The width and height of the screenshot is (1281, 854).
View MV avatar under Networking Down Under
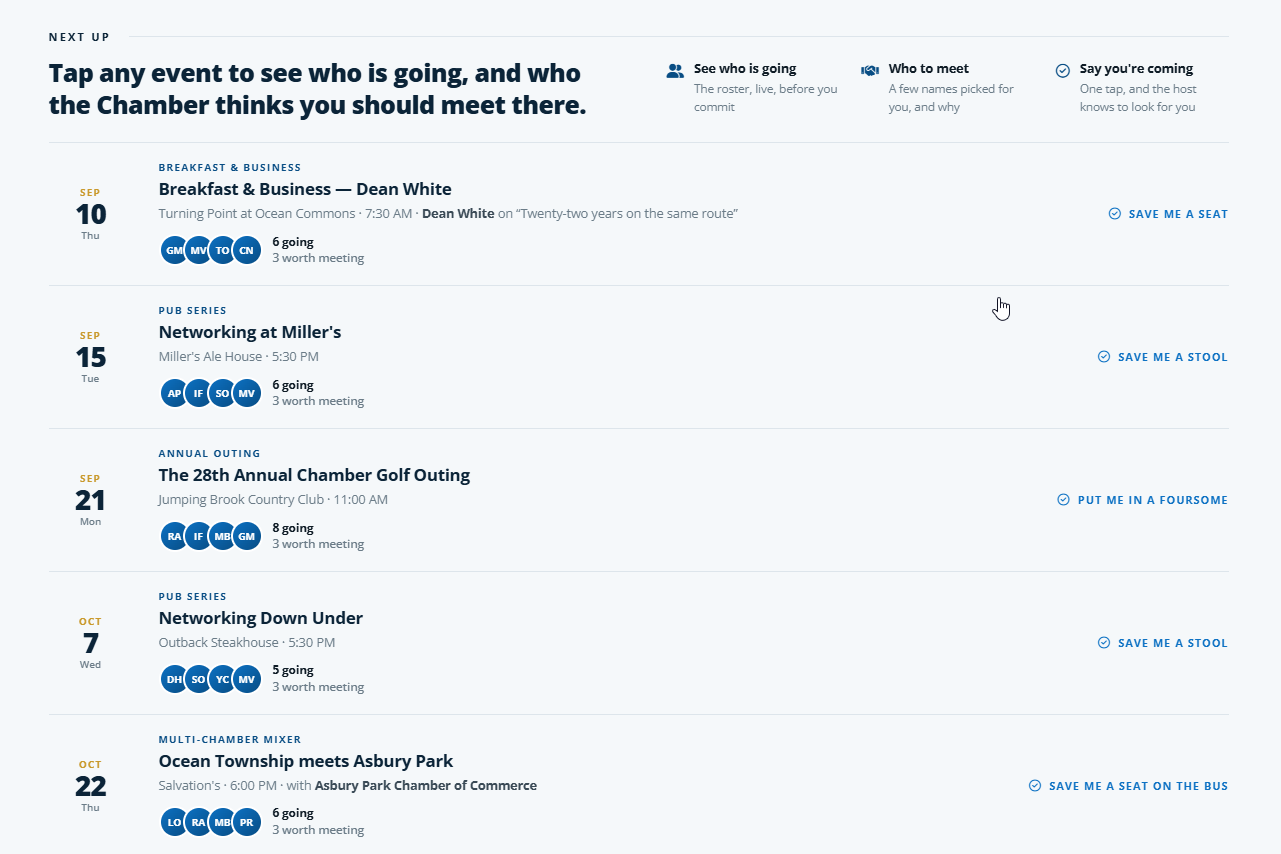pyautogui.click(x=247, y=679)
